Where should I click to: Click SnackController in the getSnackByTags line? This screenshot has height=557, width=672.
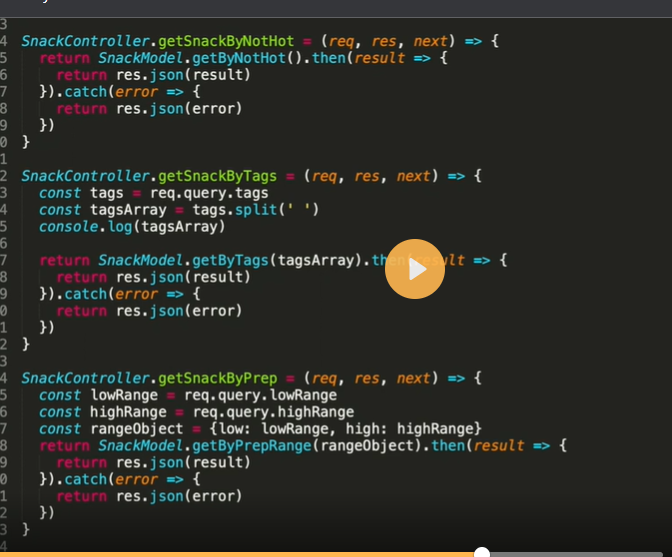coord(85,176)
